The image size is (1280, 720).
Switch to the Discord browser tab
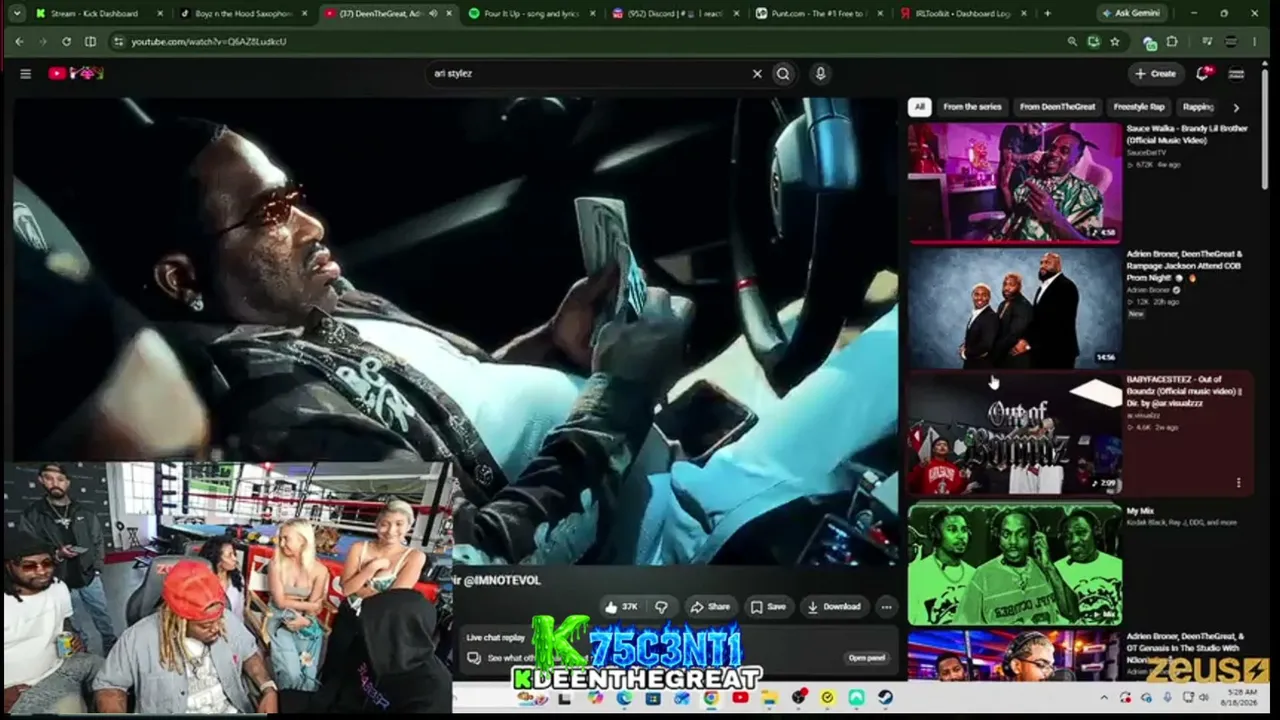675,14
